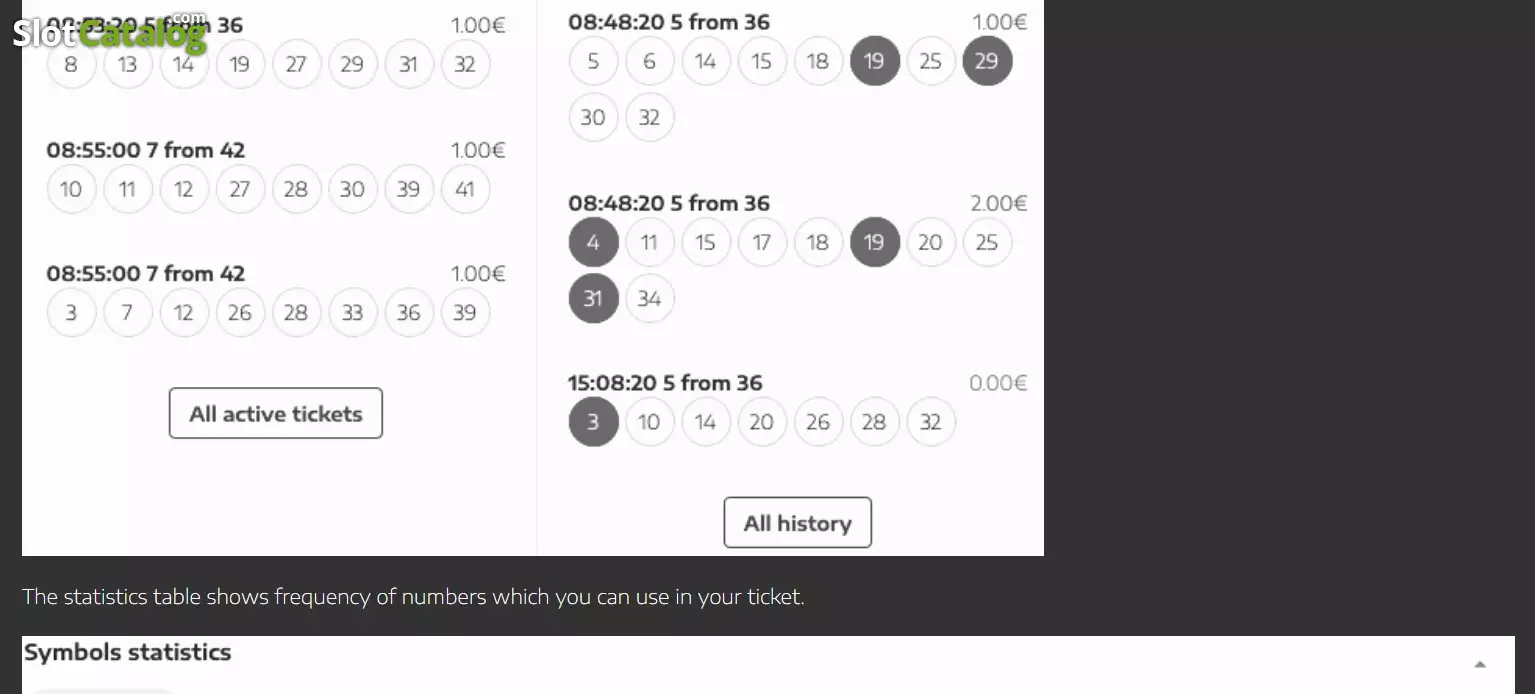Screen dimensions: 1535x694
Task: Select highlighted ball 3 in 15:08:20 ticket
Action: (x=593, y=422)
